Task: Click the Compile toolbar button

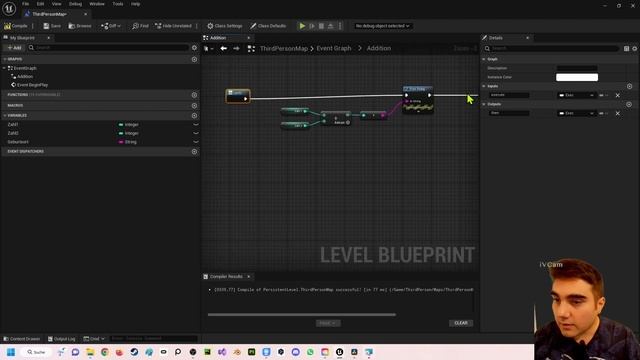Action: point(16,26)
